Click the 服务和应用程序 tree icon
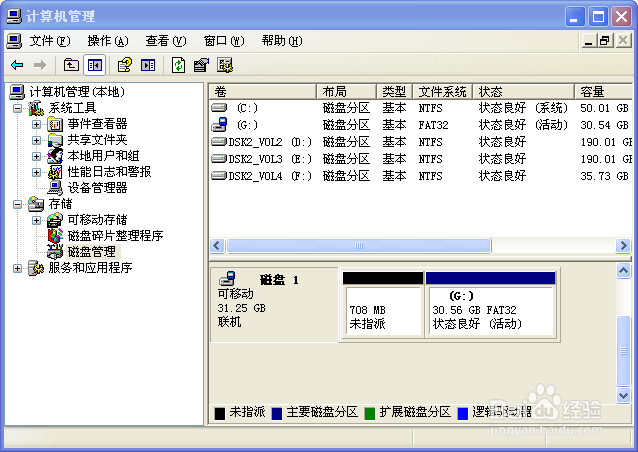 (36, 268)
